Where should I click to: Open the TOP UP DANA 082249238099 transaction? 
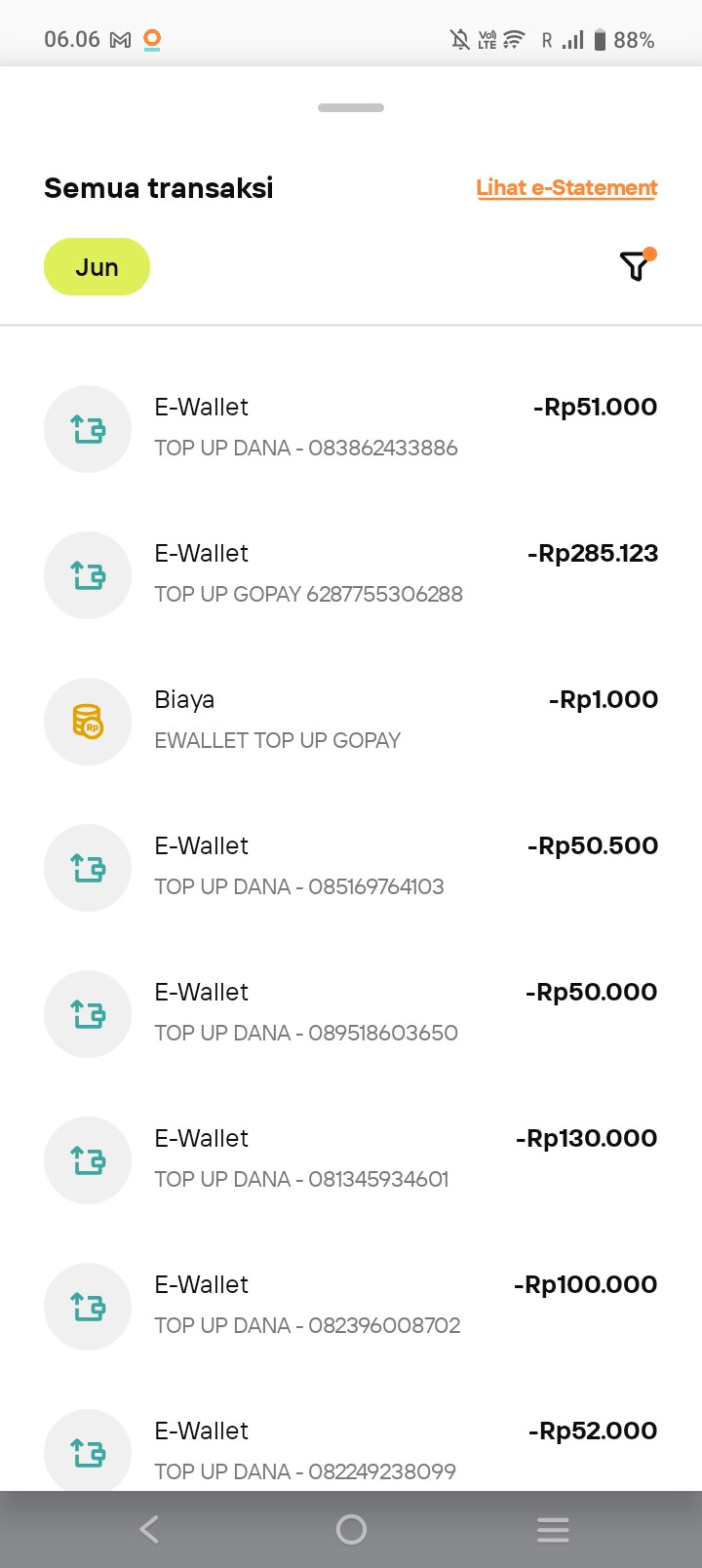[x=351, y=1441]
